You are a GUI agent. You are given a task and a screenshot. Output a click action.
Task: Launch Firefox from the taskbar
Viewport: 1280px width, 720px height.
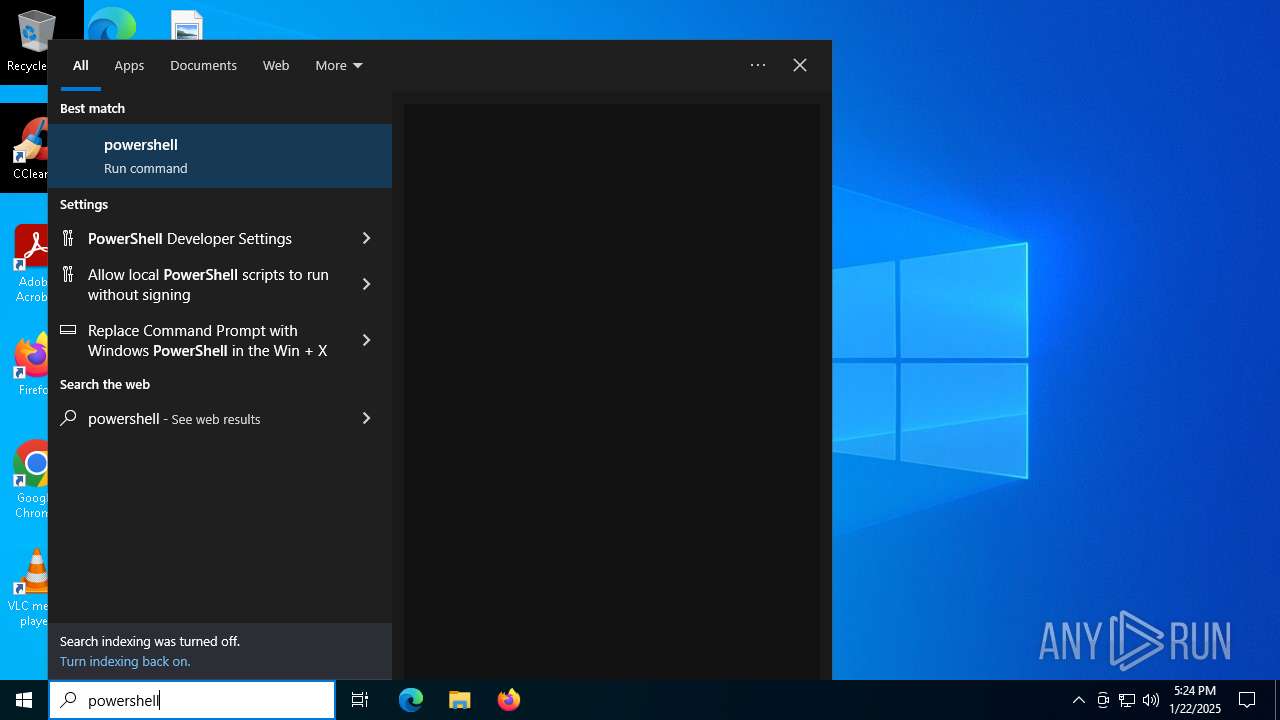pos(509,700)
